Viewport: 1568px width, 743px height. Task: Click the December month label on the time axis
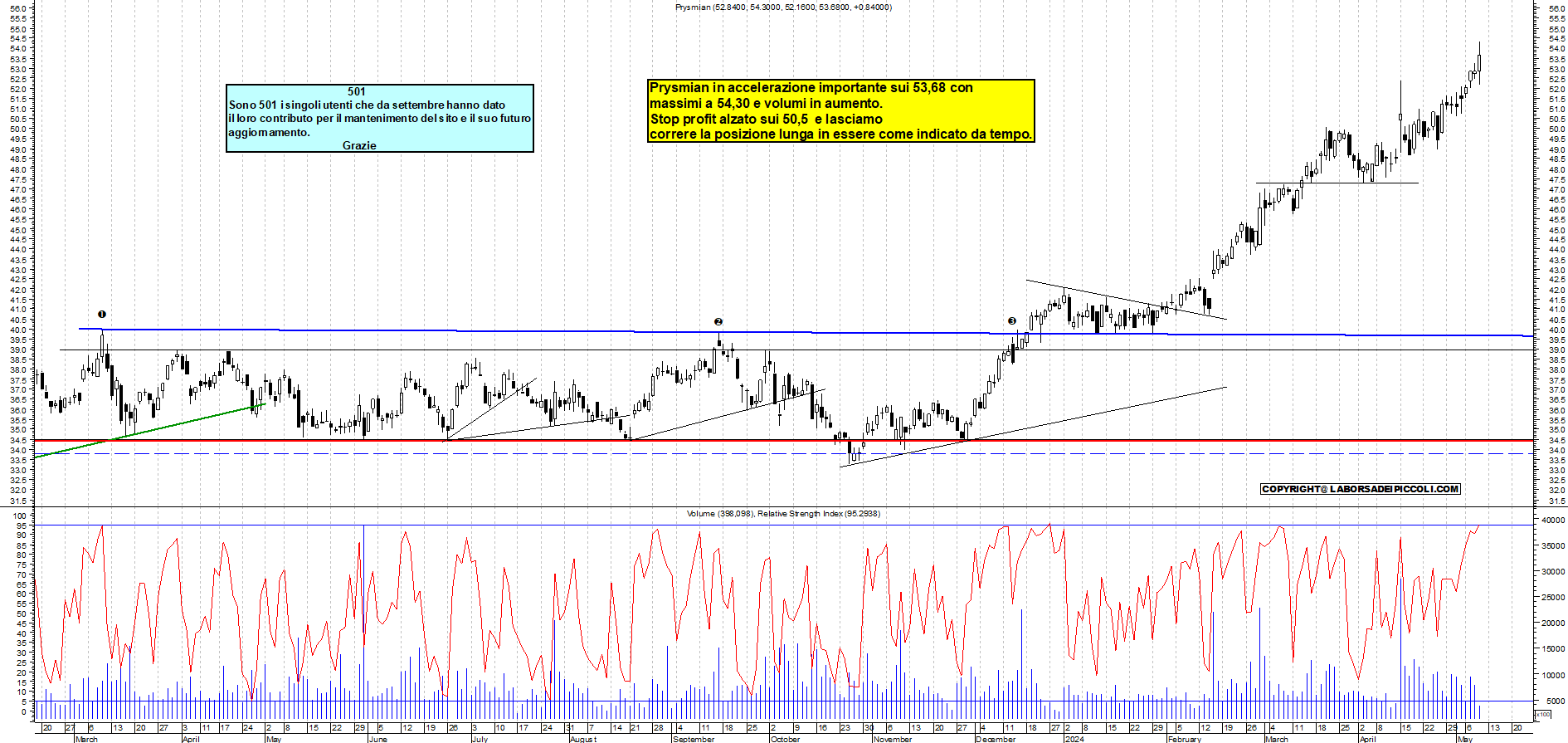pyautogui.click(x=996, y=739)
